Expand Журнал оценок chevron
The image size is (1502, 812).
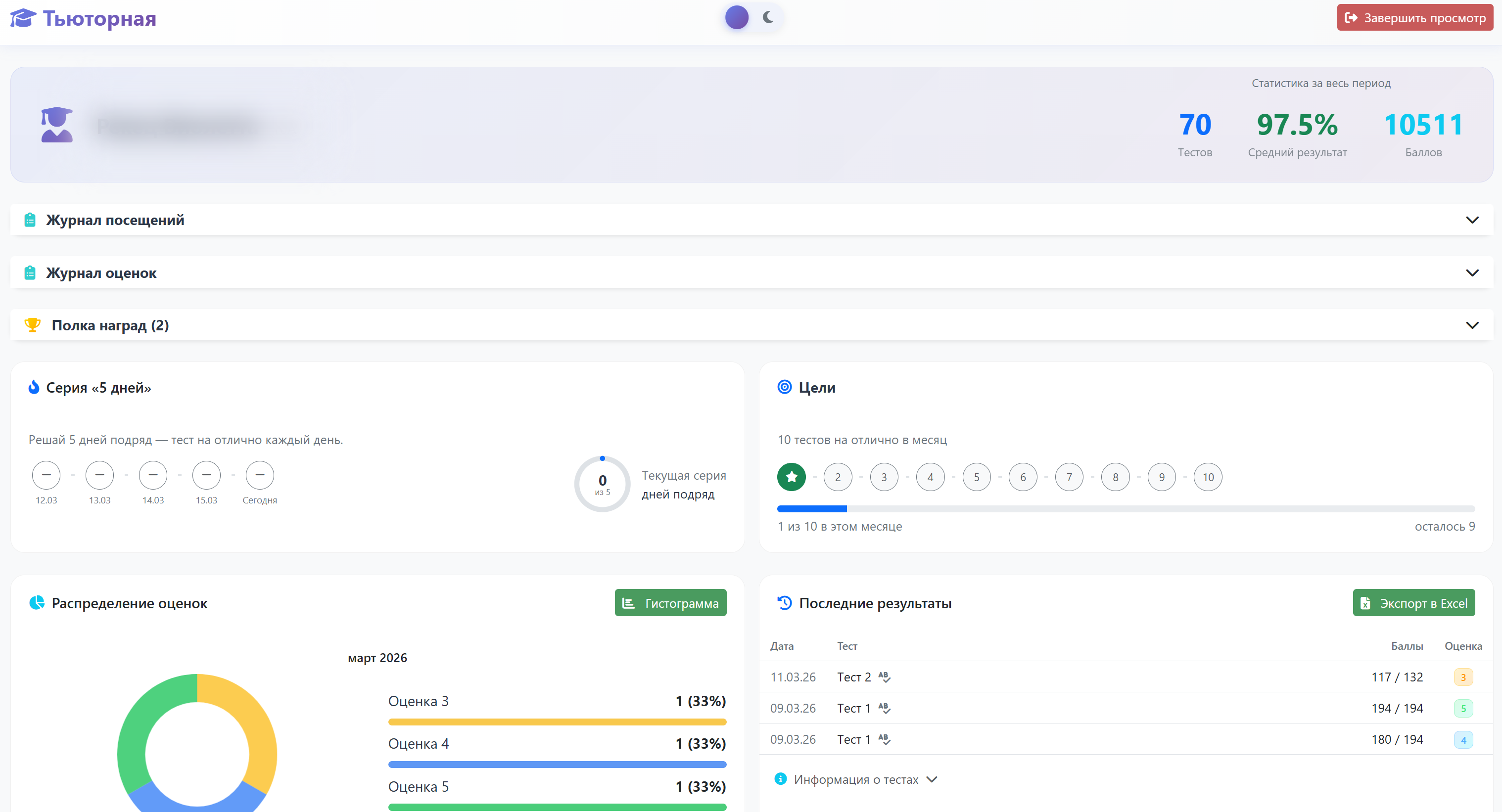click(x=1472, y=273)
